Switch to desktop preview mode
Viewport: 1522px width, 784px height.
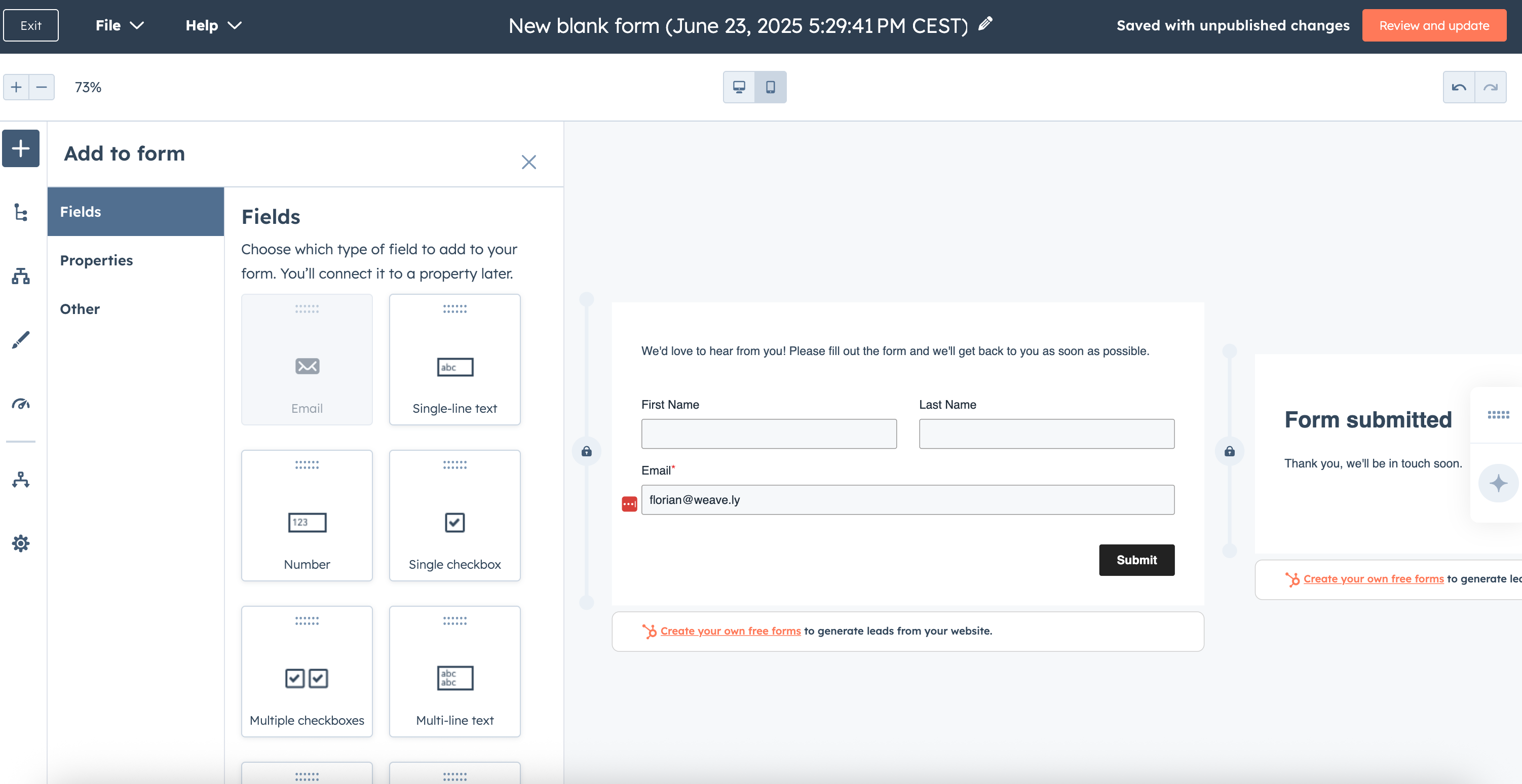(739, 88)
